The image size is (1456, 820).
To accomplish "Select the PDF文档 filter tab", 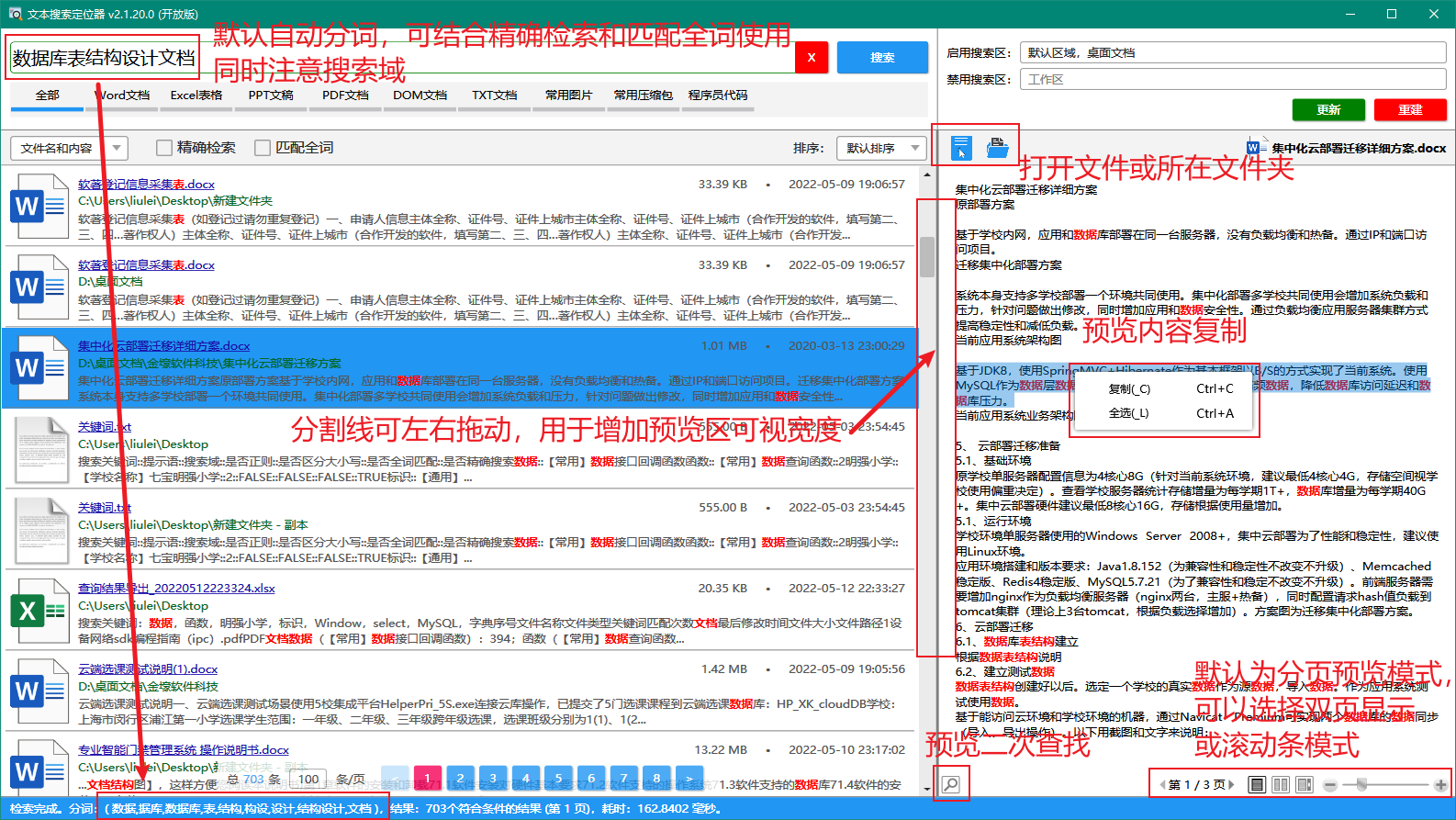I will pos(345,95).
